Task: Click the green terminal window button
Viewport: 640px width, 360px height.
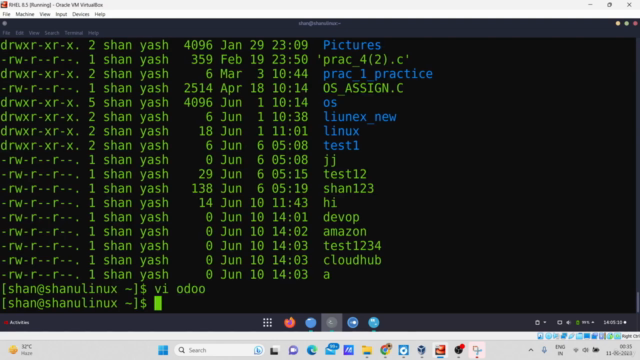Action: (627, 23)
